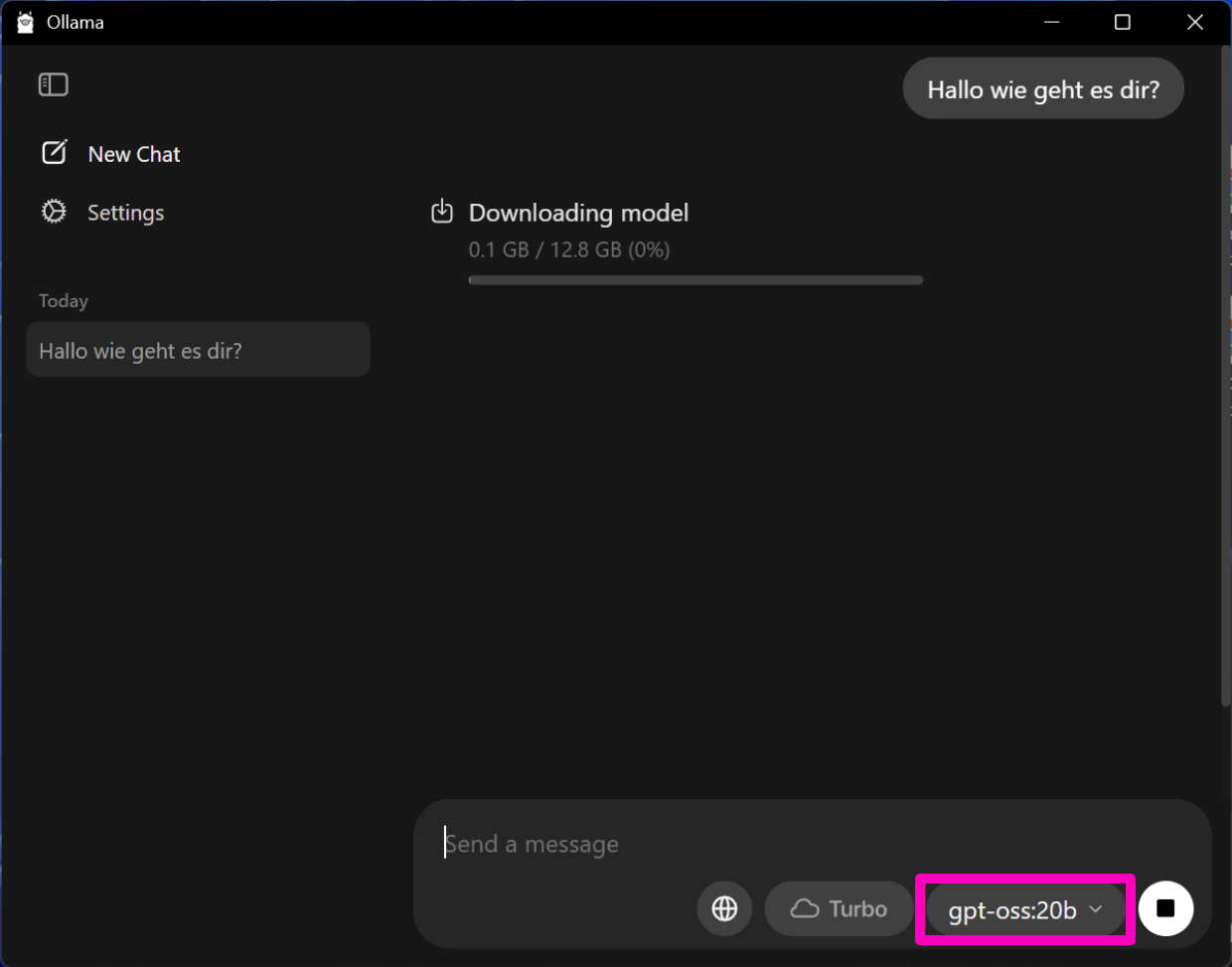
Task: Click the download icon beside Downloading model
Action: point(442,212)
